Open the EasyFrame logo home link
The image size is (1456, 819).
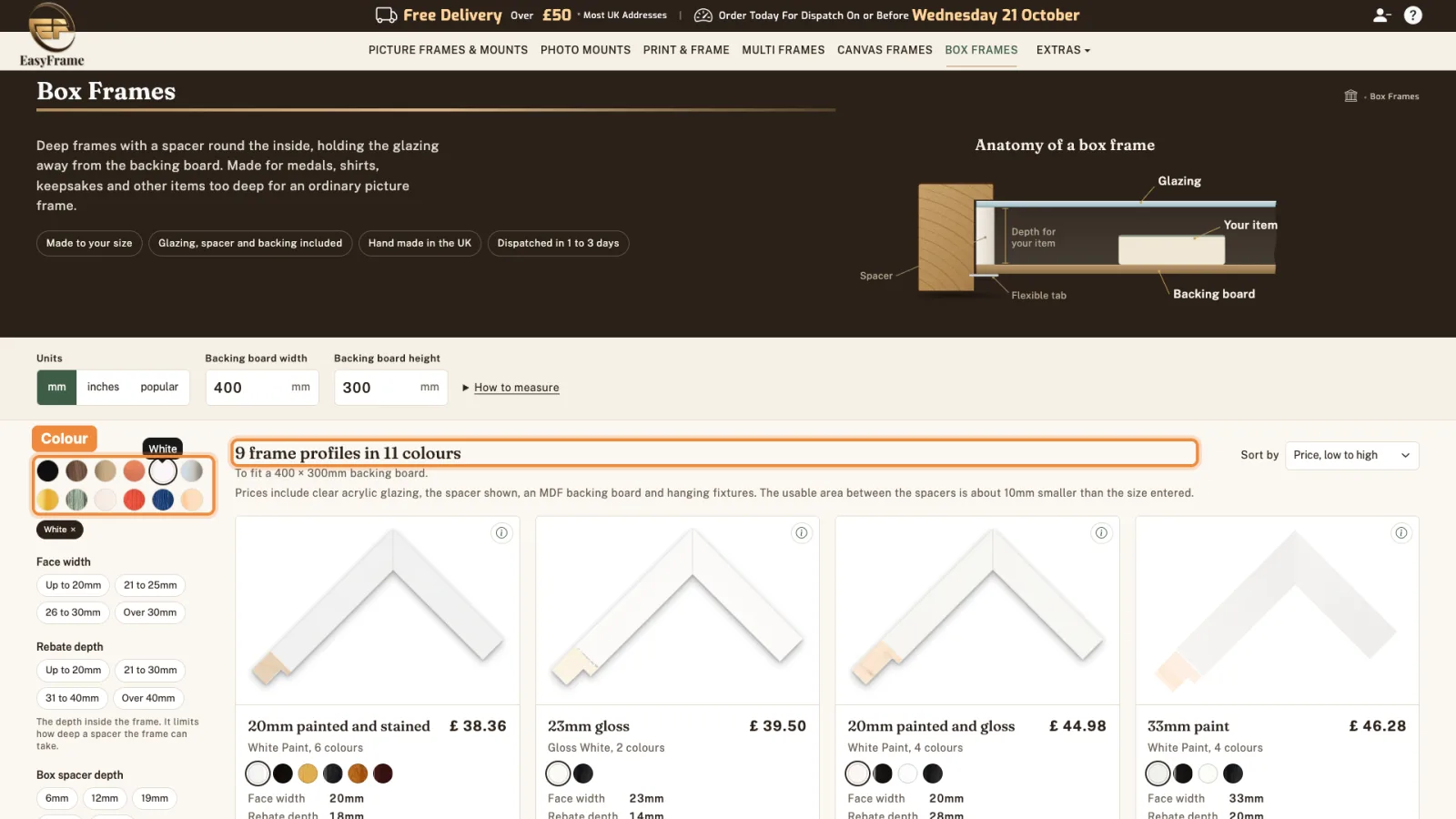point(52,35)
